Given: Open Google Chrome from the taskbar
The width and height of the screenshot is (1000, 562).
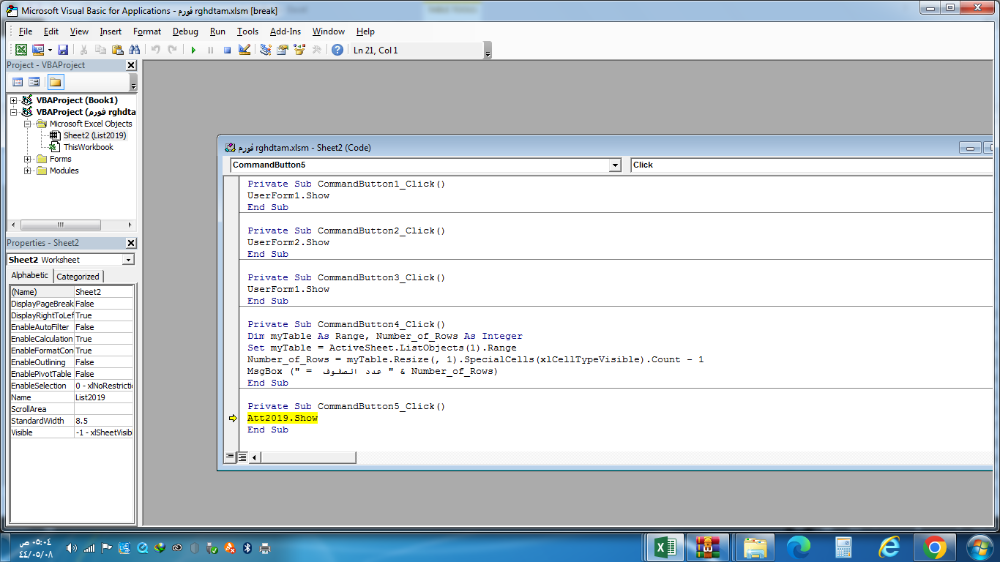Looking at the screenshot, I should [934, 547].
